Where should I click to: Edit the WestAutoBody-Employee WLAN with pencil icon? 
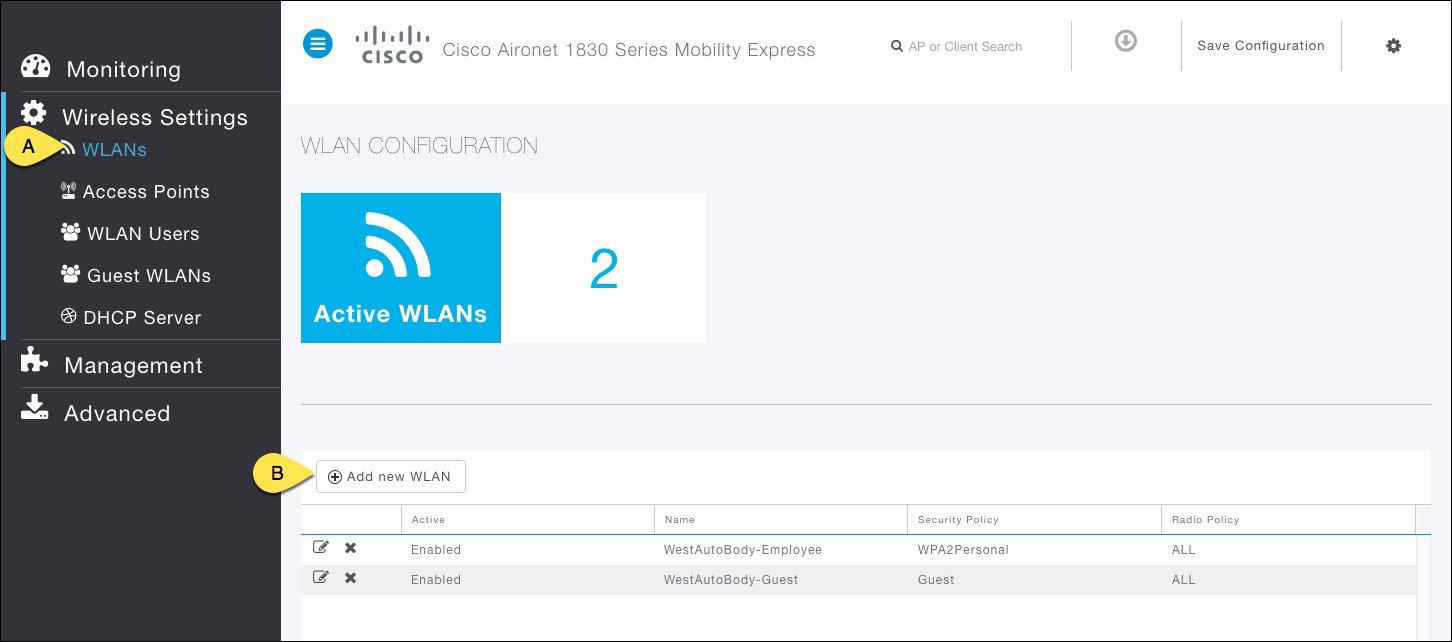[321, 546]
